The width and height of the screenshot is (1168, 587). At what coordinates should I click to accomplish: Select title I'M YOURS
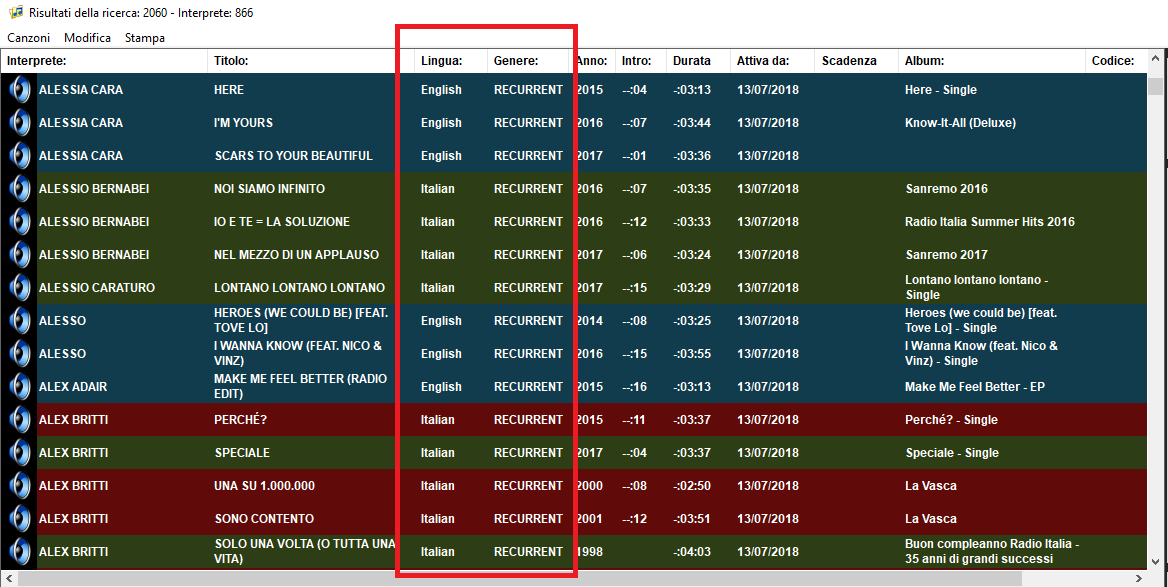pyautogui.click(x=243, y=122)
